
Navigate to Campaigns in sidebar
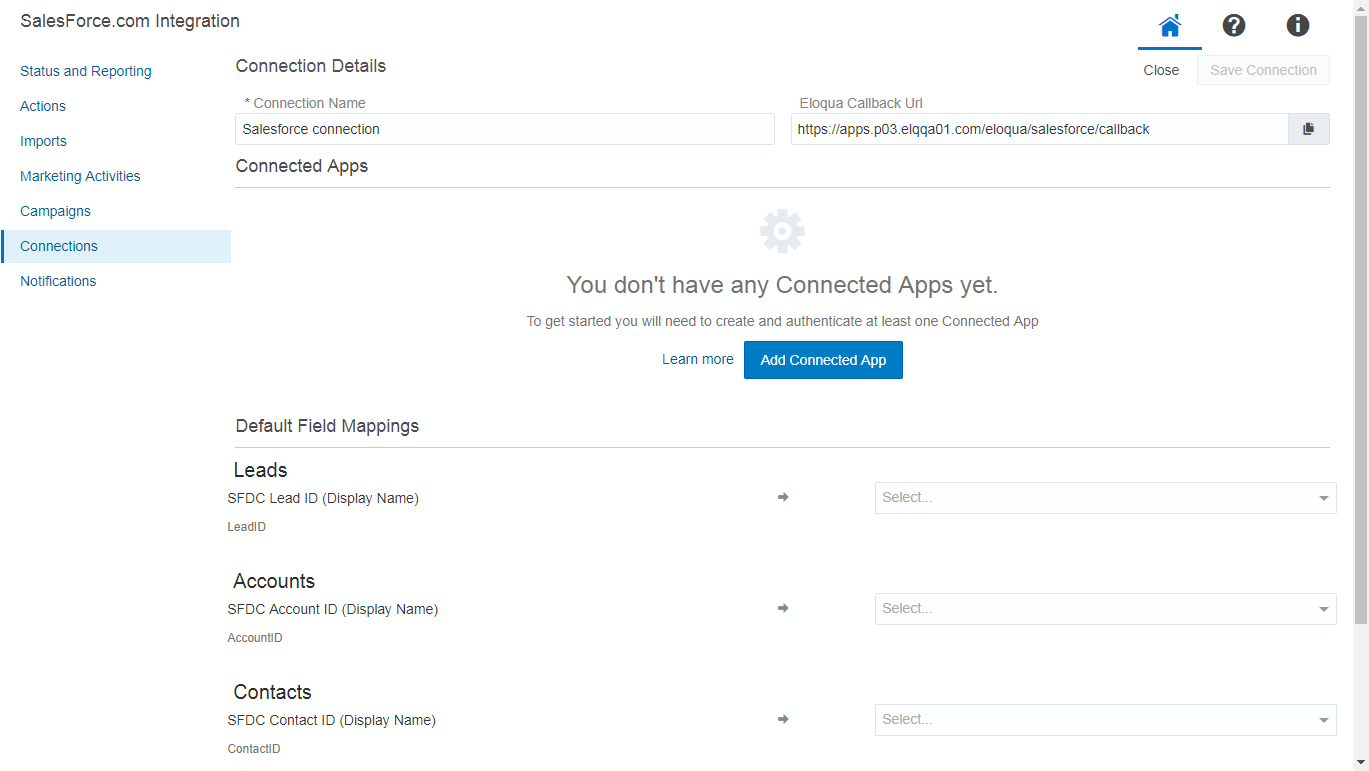[x=55, y=211]
